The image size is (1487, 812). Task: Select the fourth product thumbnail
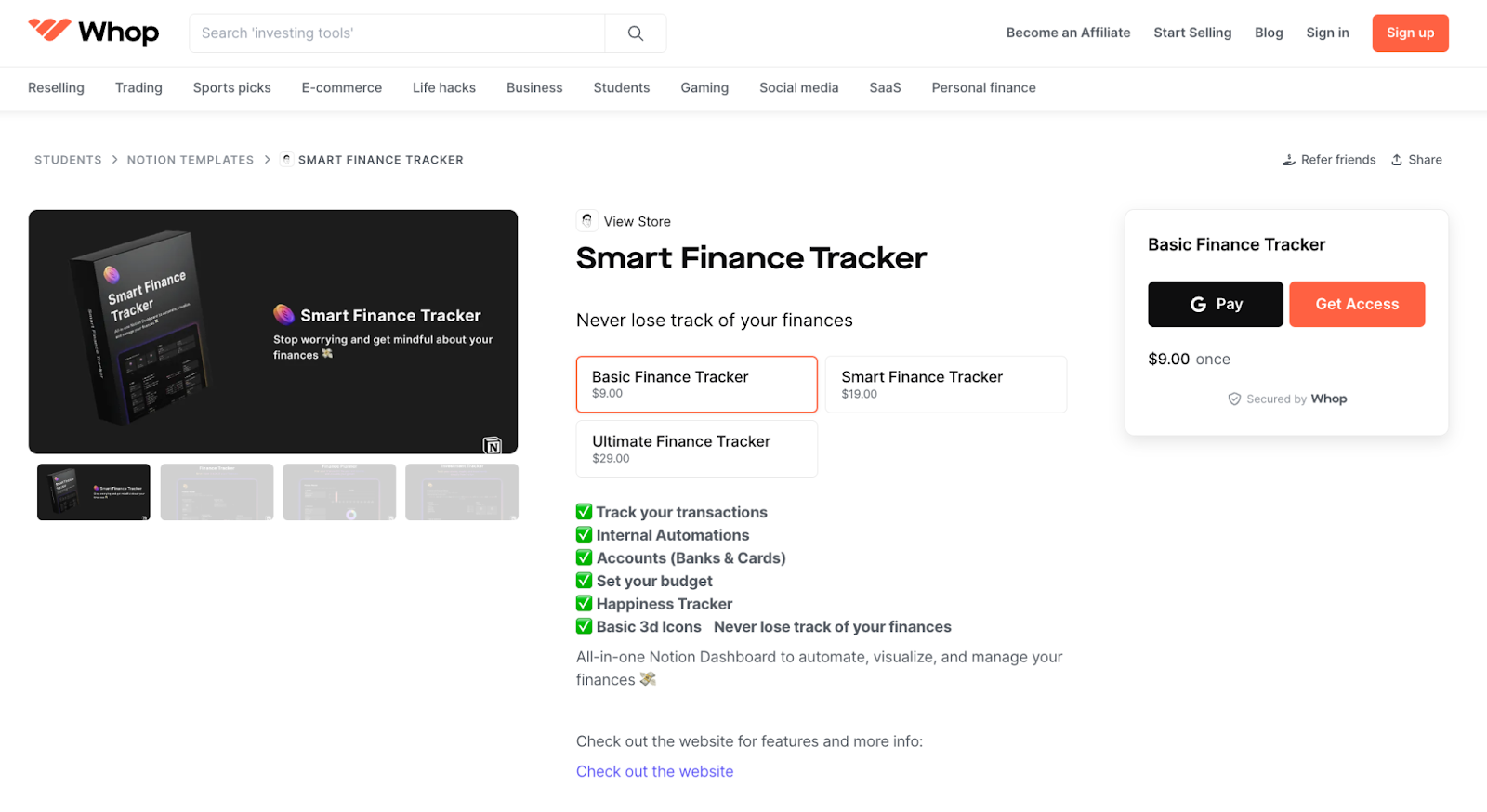[x=462, y=491]
